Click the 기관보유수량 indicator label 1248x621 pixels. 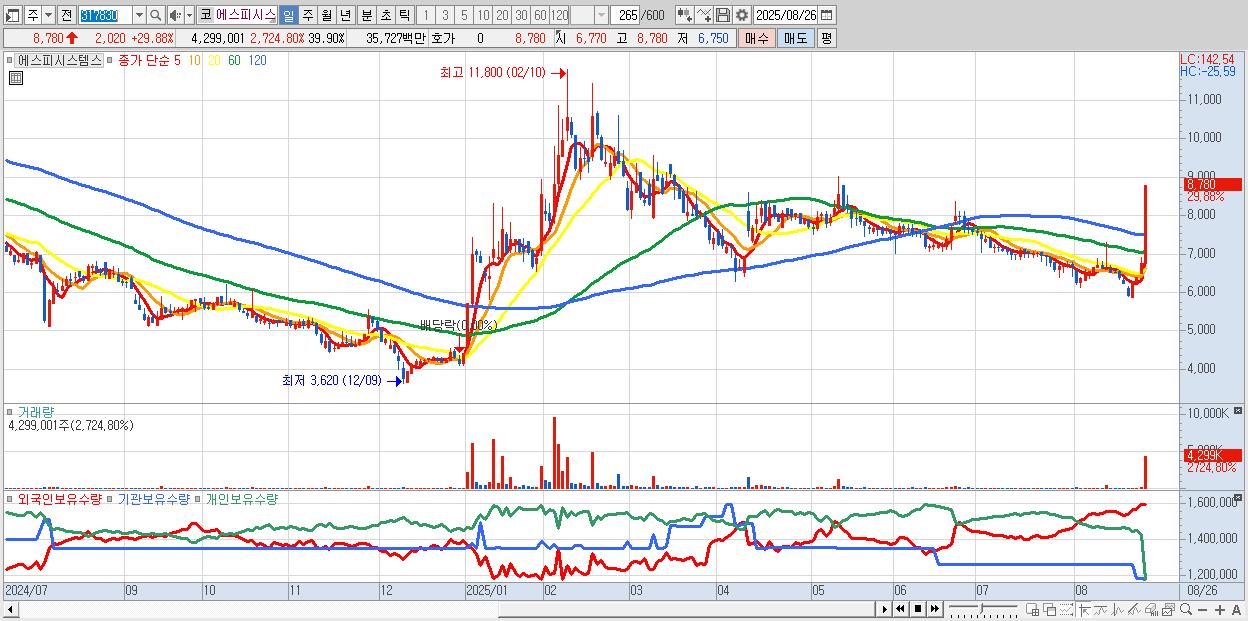click(x=154, y=498)
